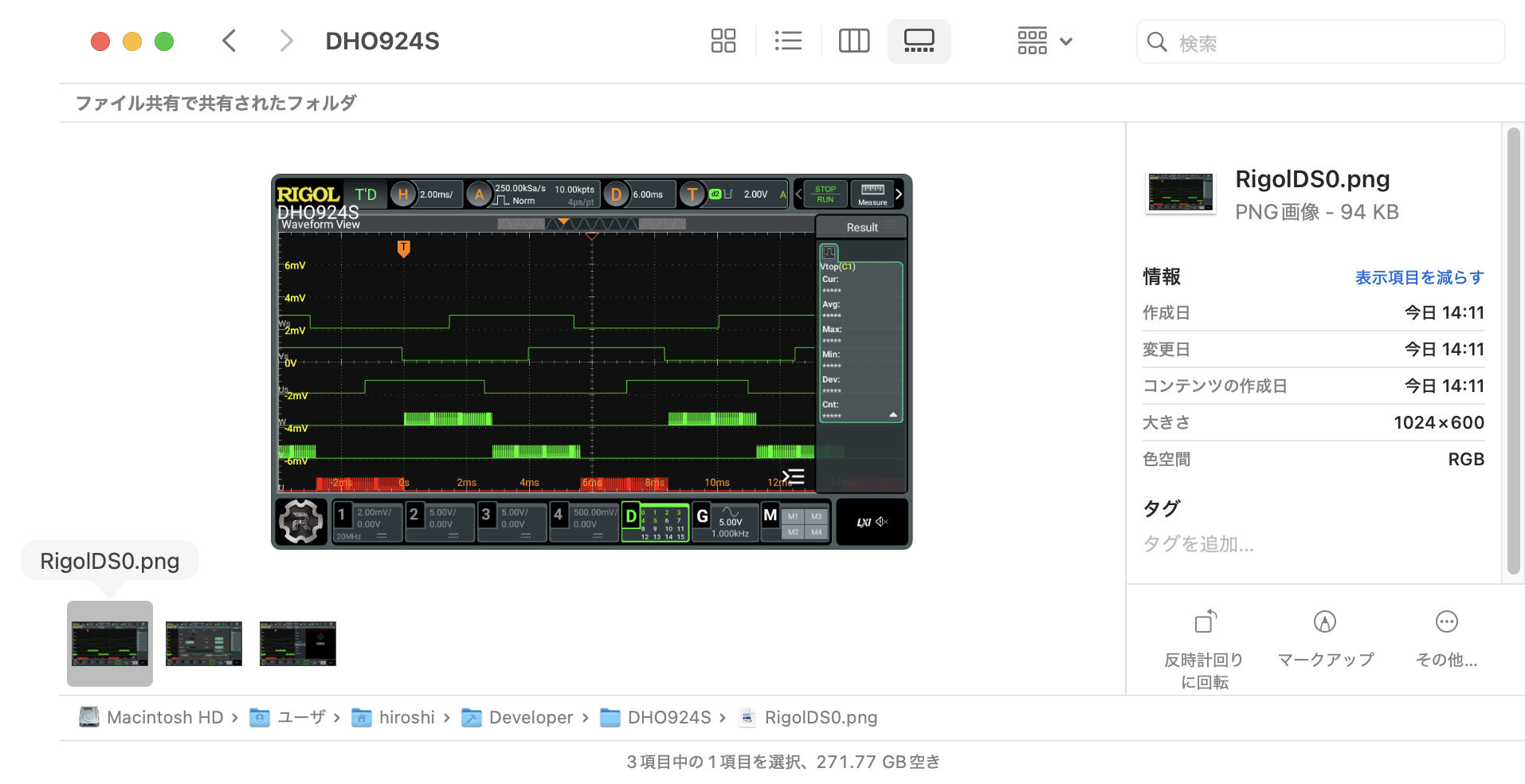Go back to the previous folder
The height and width of the screenshot is (784, 1525).
tap(229, 41)
